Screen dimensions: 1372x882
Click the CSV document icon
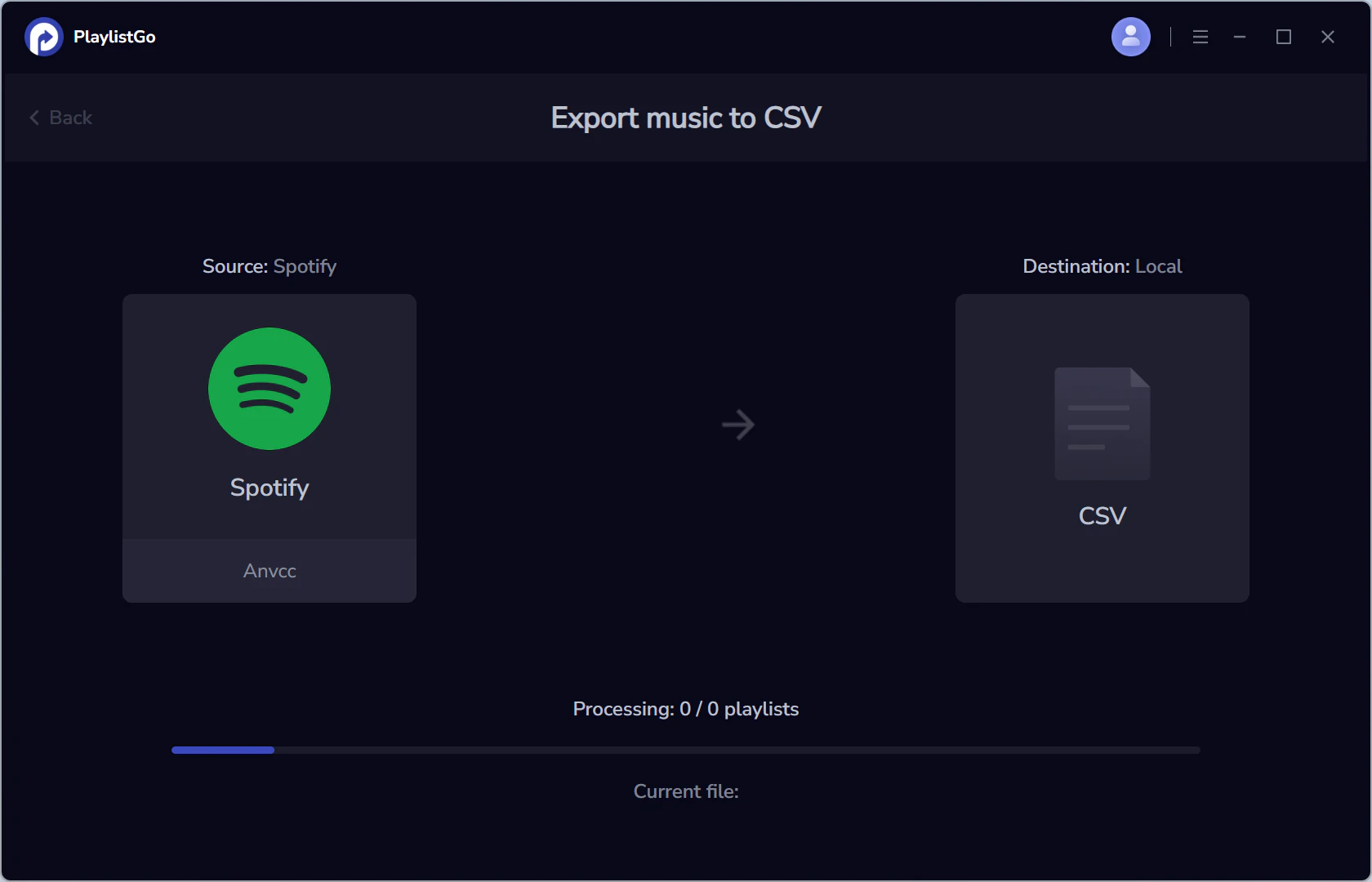click(1102, 423)
